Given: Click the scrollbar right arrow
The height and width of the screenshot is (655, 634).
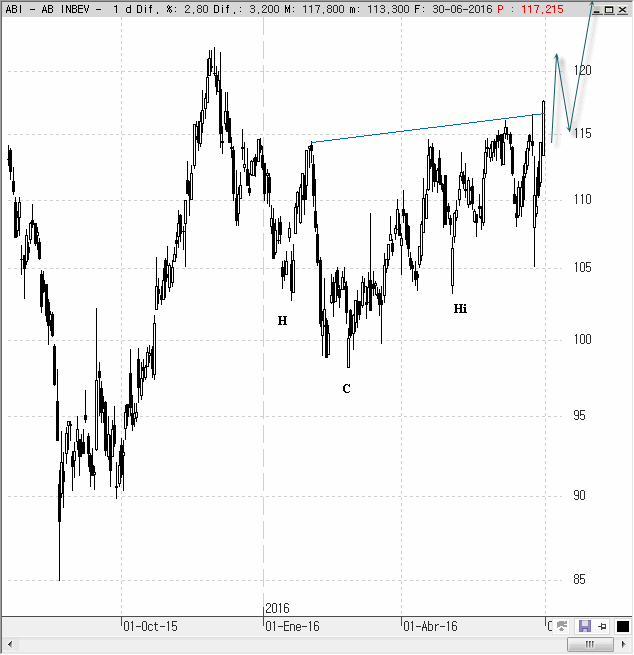Looking at the screenshot, I should coord(624,644).
